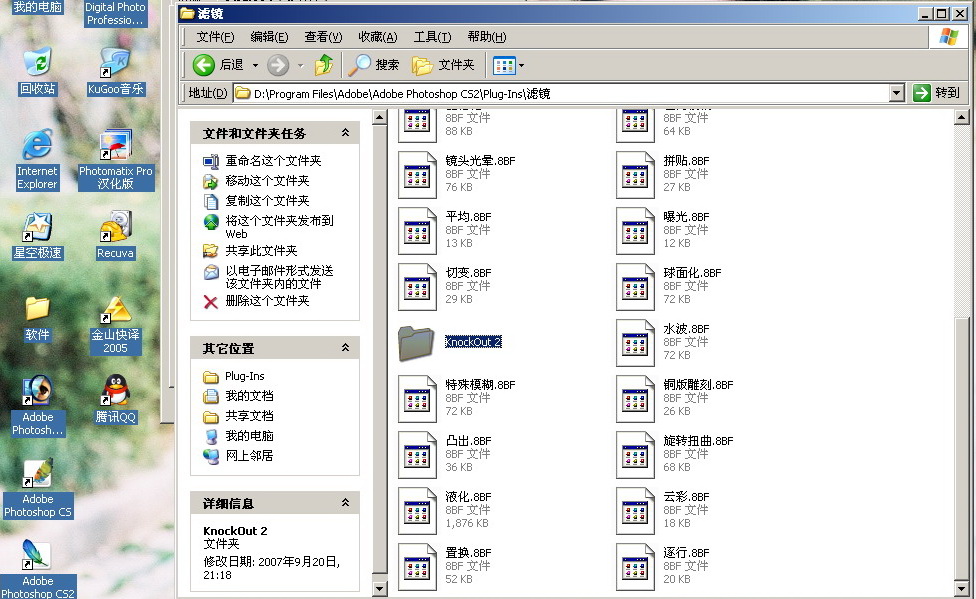This screenshot has width=976, height=599.
Task: Open the Search (搜索) toolbar button
Action: (374, 65)
